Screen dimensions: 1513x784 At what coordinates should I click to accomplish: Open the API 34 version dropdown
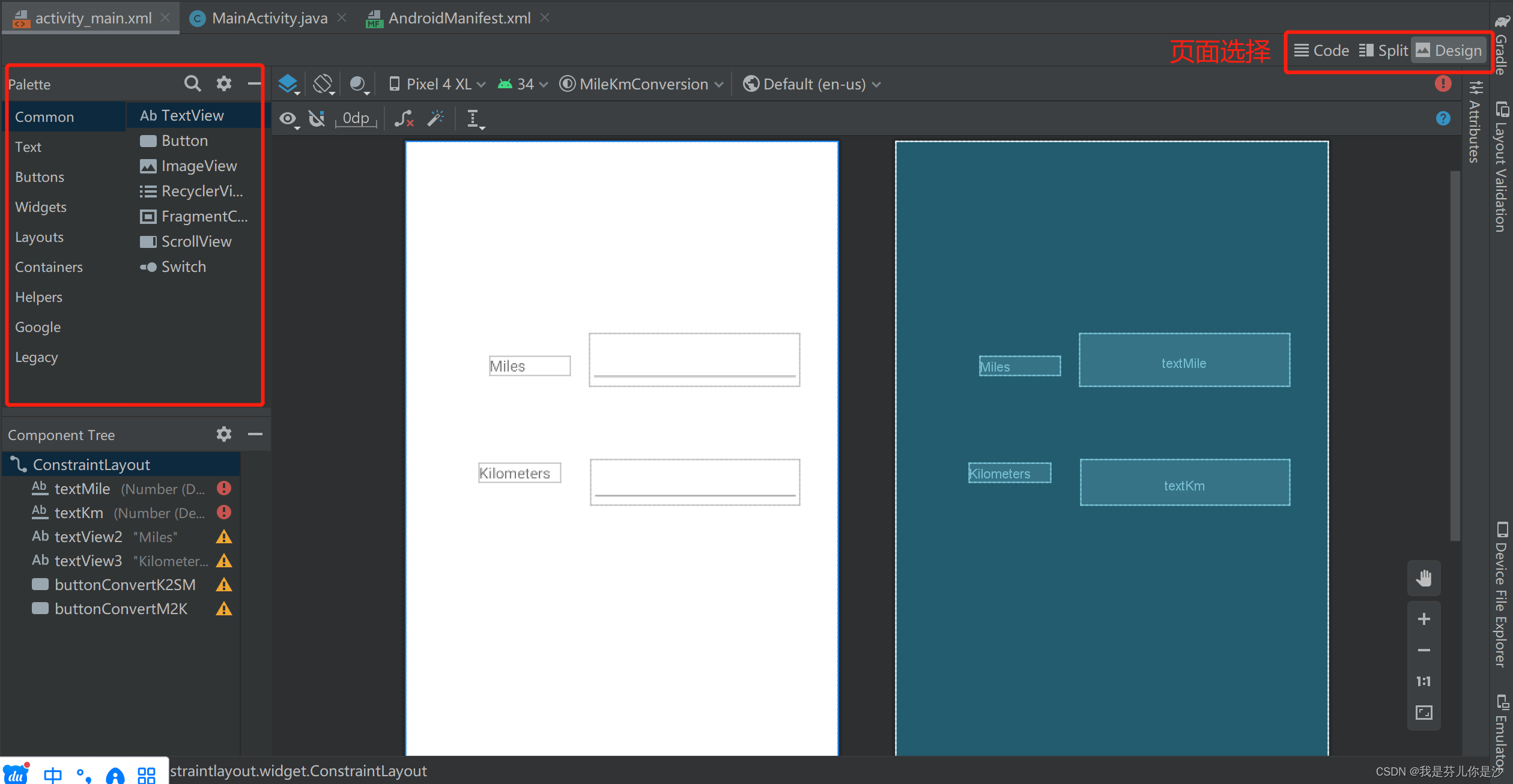point(523,84)
